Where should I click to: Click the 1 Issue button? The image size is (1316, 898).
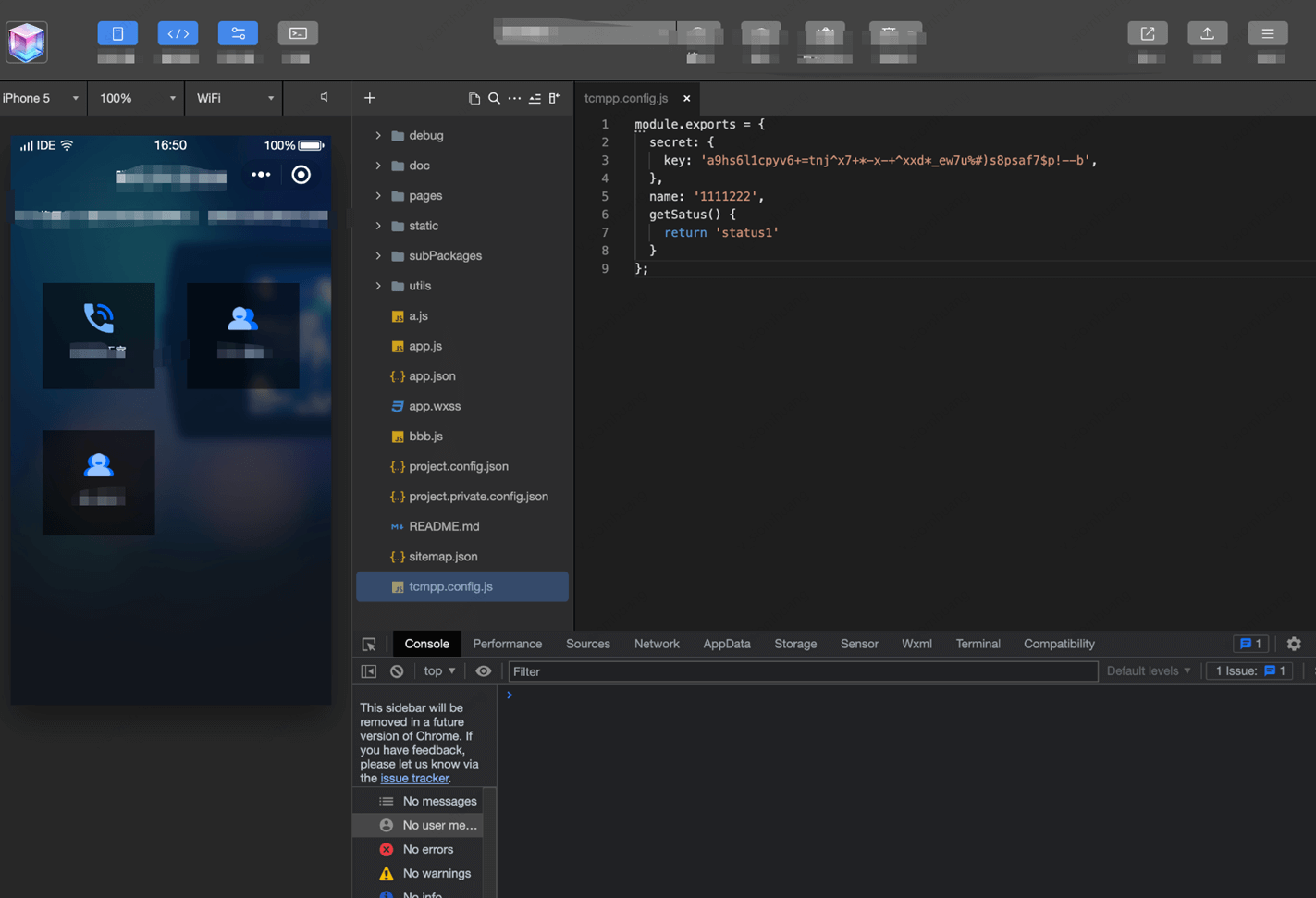tap(1249, 671)
